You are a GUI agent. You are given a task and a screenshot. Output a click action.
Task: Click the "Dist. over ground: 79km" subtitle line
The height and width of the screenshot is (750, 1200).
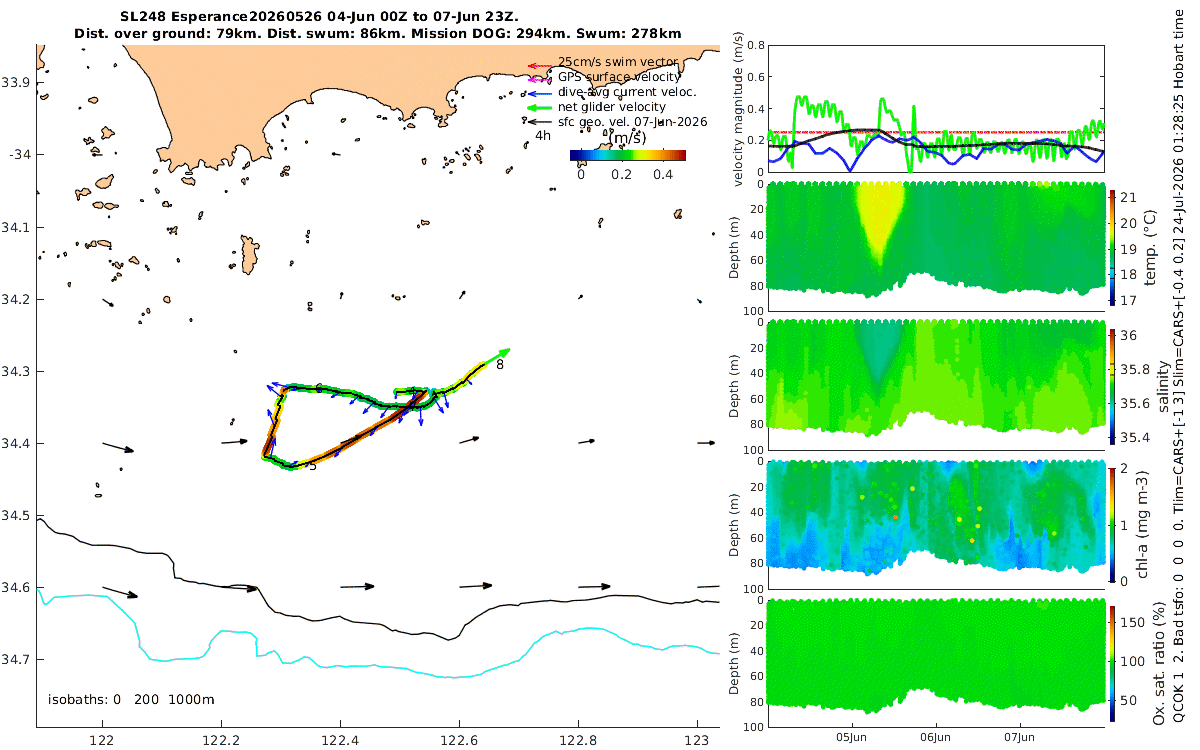(x=378, y=34)
